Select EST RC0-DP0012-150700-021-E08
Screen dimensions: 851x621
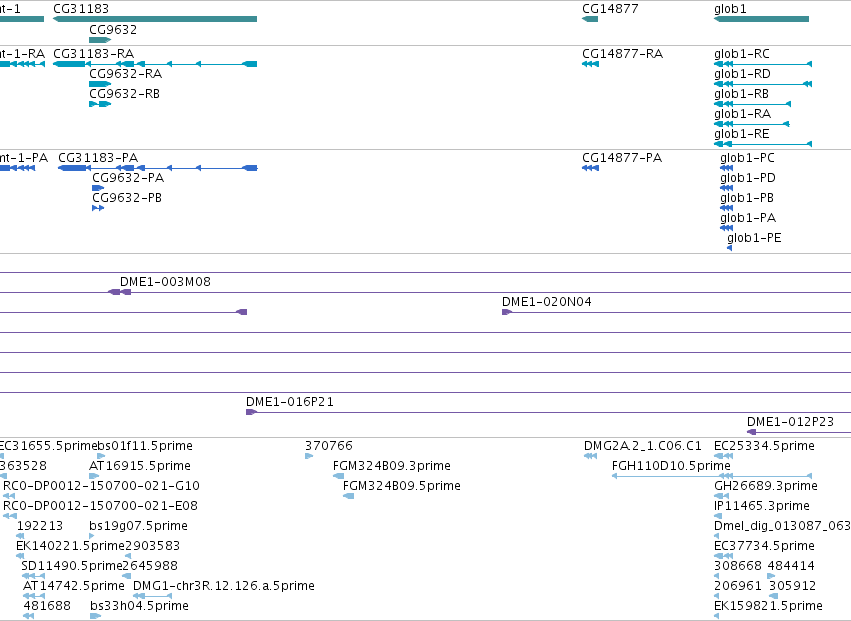coord(100,506)
